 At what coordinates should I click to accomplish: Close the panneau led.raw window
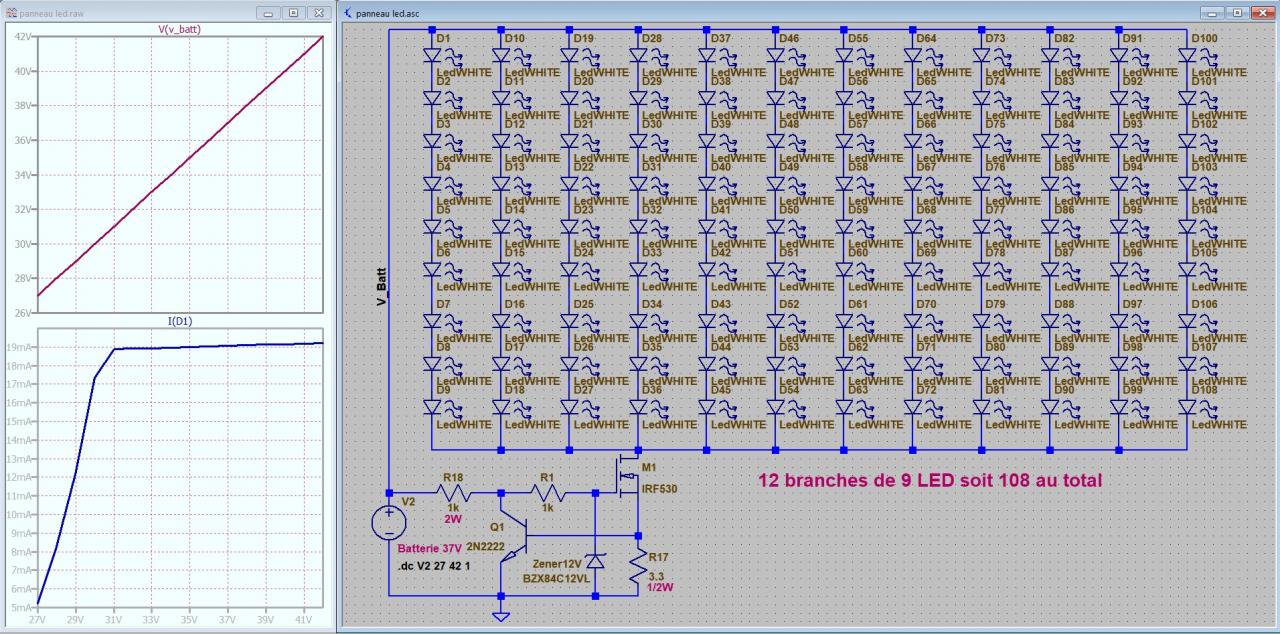pos(318,13)
